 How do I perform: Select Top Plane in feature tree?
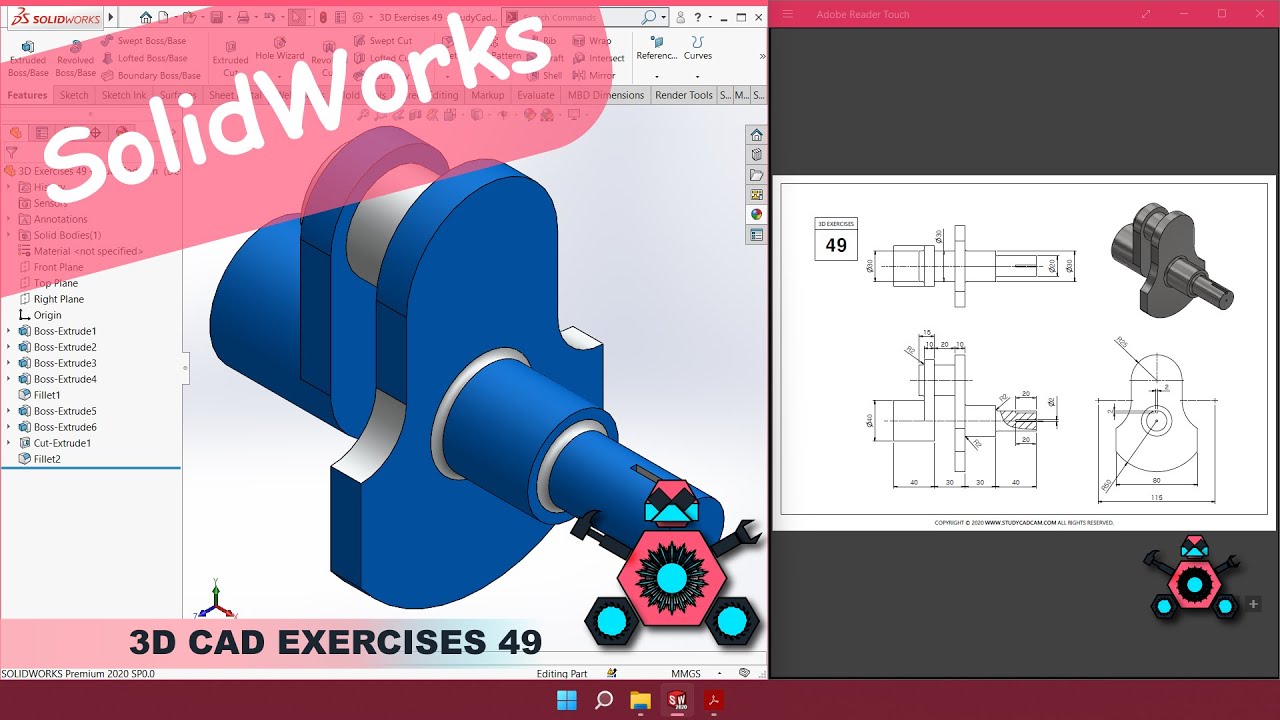49,283
